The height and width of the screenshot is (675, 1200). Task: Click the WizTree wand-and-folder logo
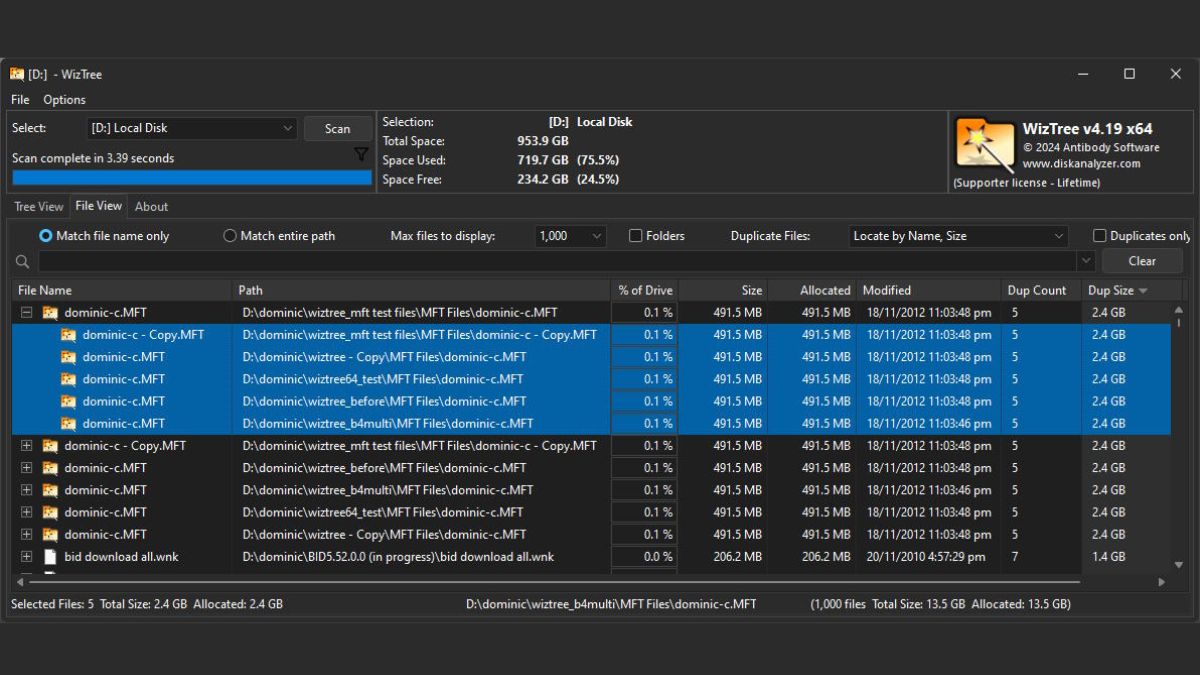[985, 143]
